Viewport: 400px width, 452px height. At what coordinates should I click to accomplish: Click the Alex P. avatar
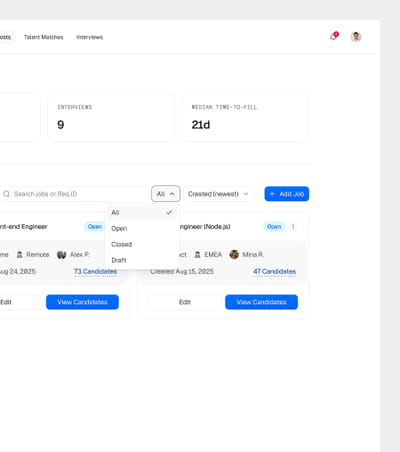tap(61, 255)
